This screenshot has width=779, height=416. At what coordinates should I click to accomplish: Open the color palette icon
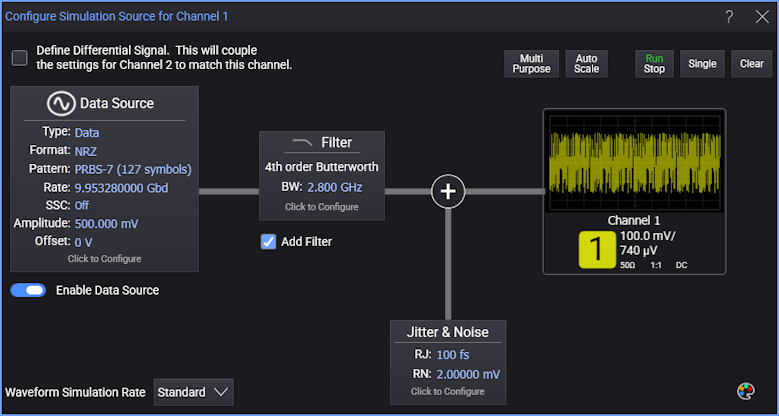[x=745, y=391]
